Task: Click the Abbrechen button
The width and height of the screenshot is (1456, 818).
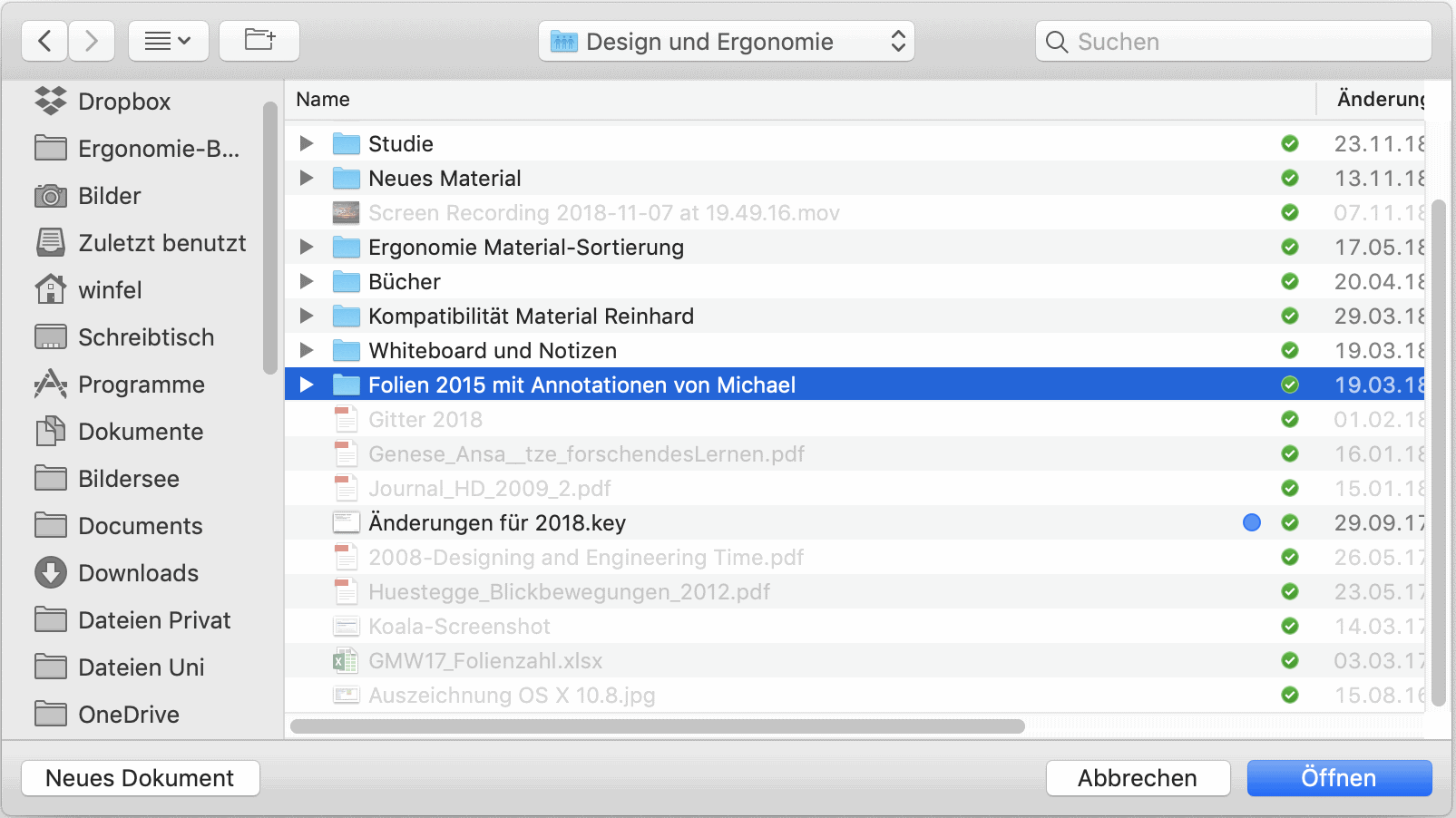Action: point(1138,778)
